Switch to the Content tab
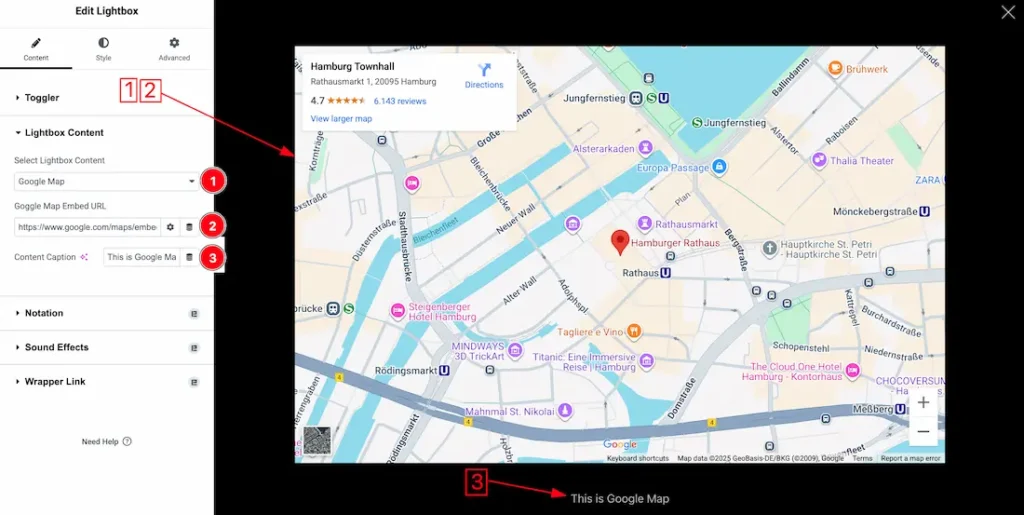The height and width of the screenshot is (515, 1024). (36, 50)
